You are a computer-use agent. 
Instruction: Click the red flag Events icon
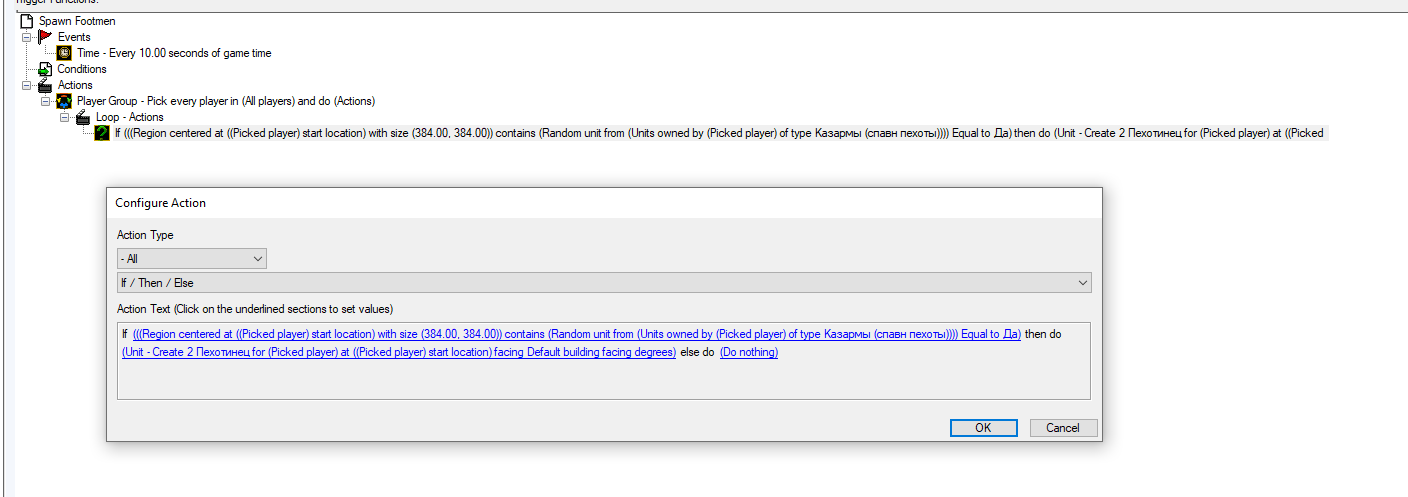coord(45,37)
